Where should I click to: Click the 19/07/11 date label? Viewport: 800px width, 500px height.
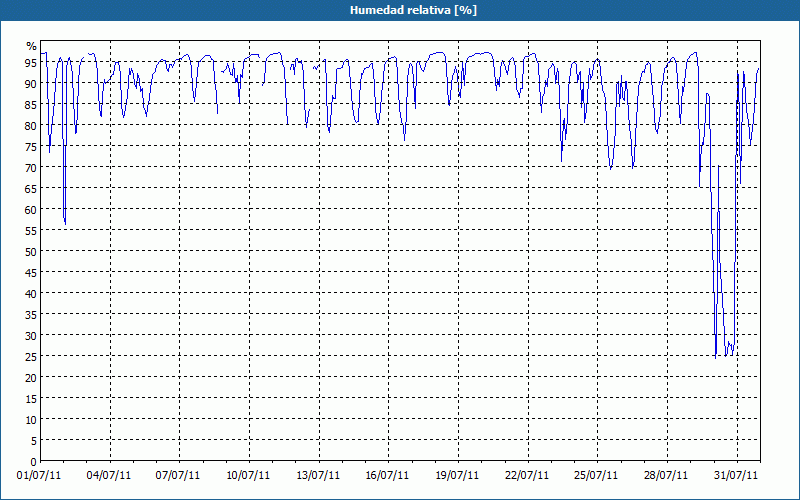tap(457, 476)
